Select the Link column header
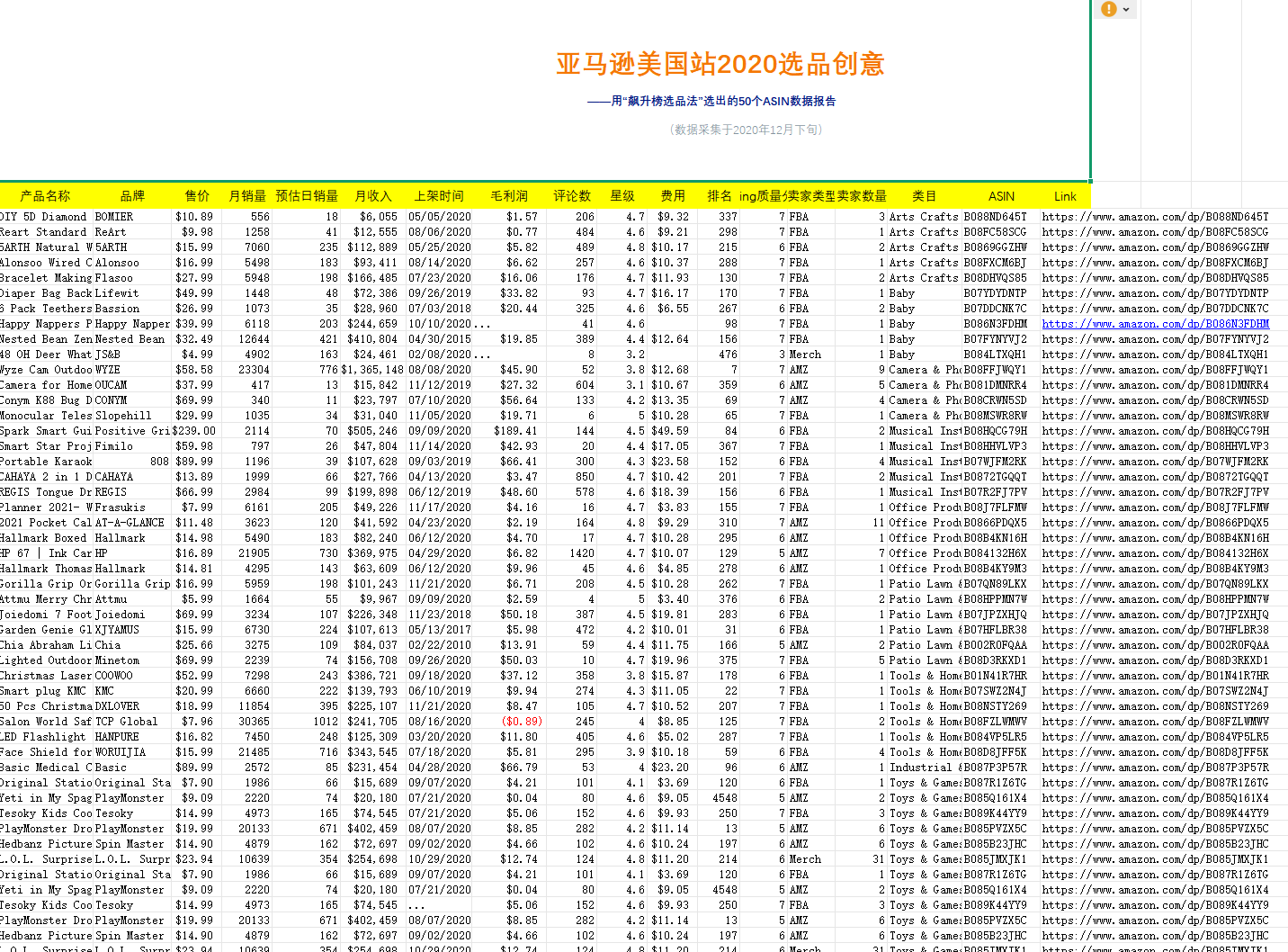 tap(1065, 196)
